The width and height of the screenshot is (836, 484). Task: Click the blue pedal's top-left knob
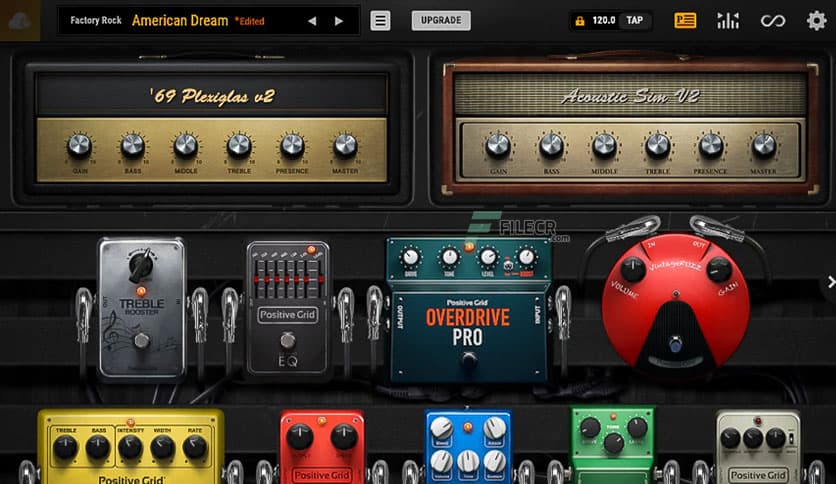(x=441, y=427)
